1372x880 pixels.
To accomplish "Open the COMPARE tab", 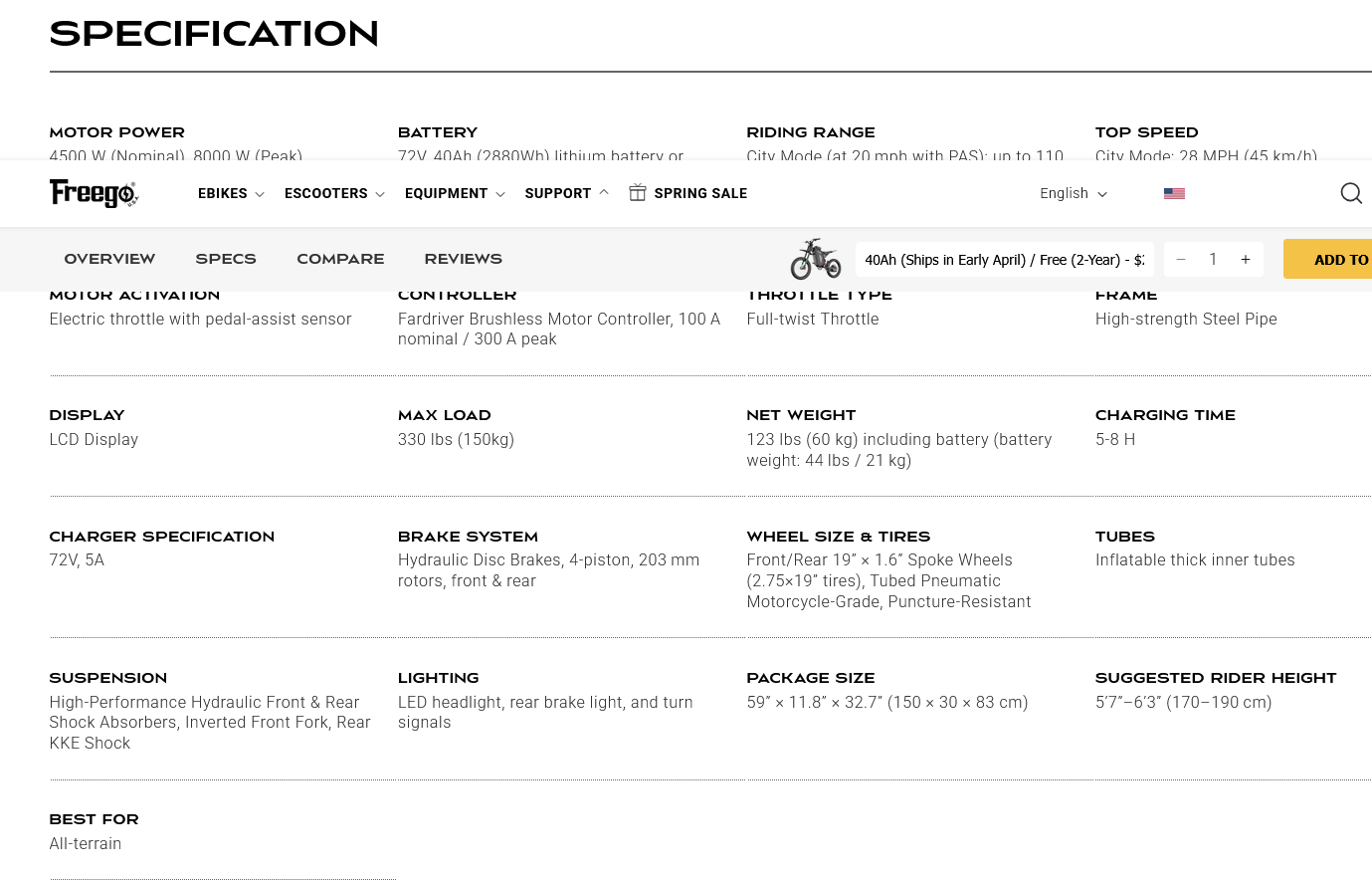I will tap(340, 259).
